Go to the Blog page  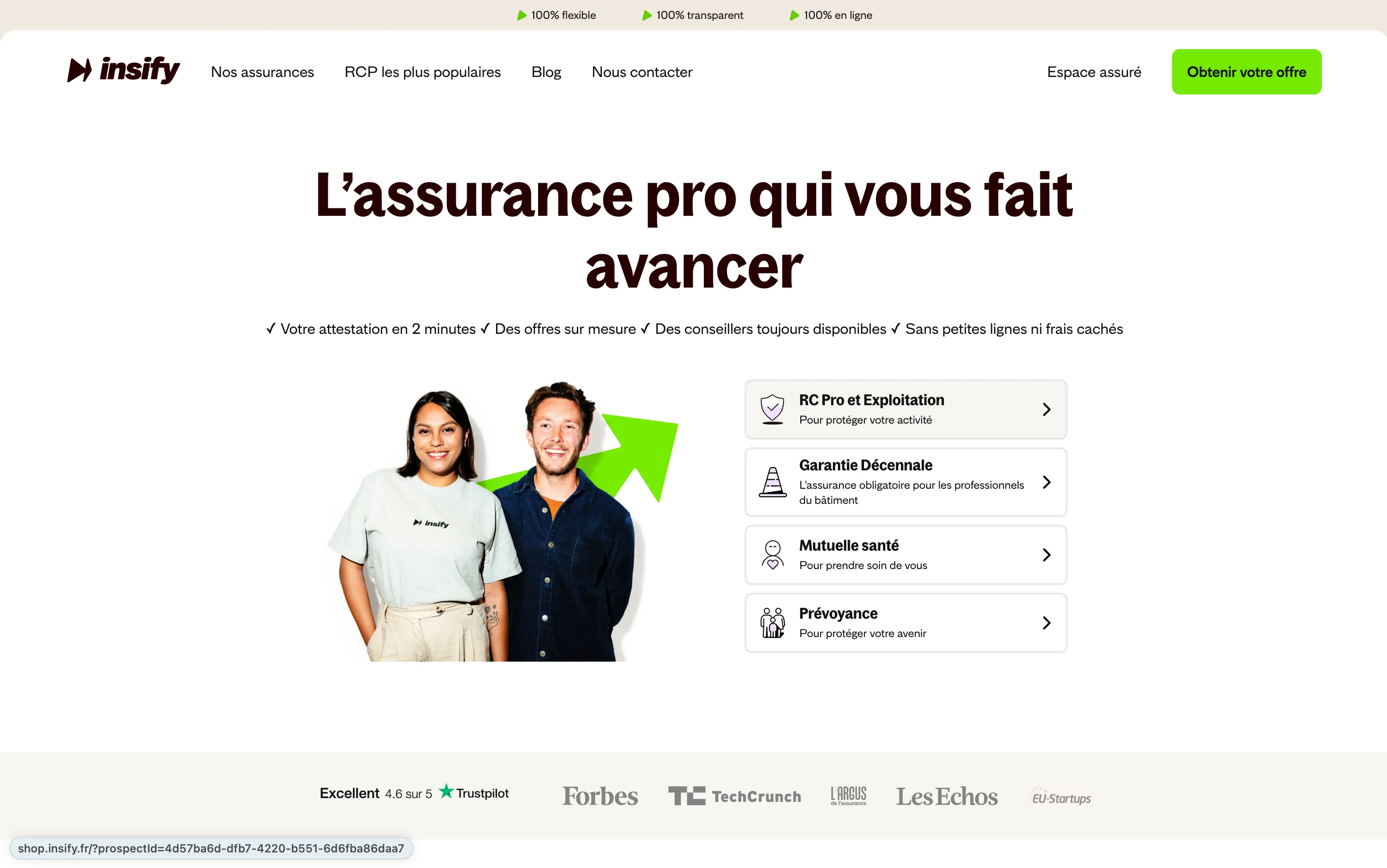coord(546,72)
